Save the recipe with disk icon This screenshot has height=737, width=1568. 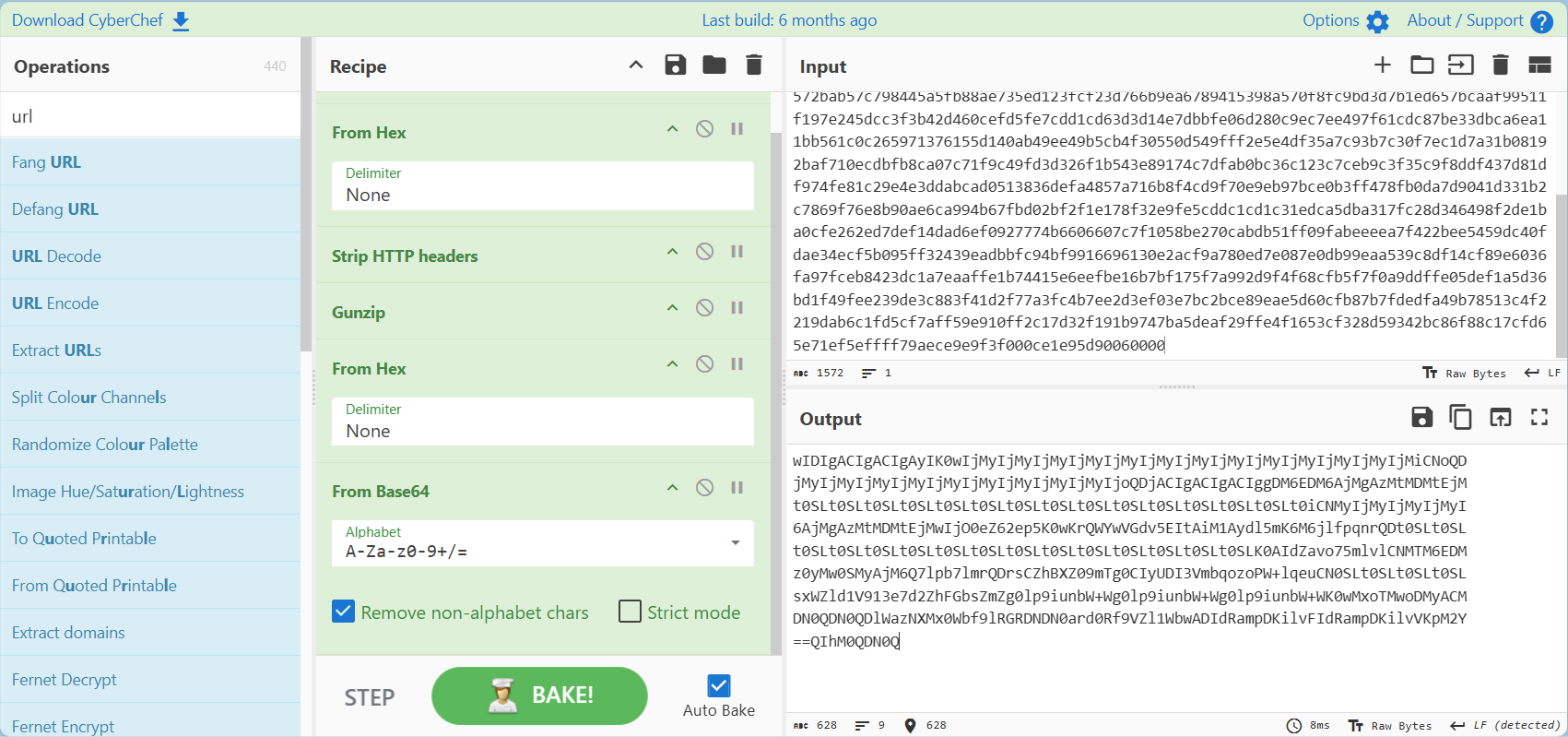(x=676, y=65)
